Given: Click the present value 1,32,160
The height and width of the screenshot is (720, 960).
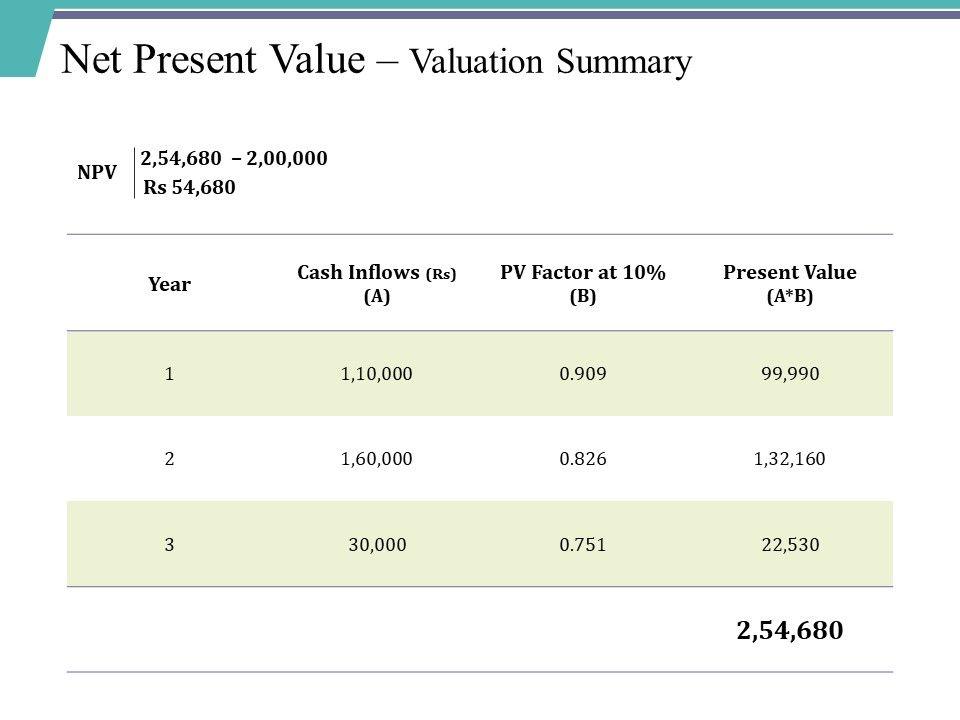Looking at the screenshot, I should [x=789, y=458].
